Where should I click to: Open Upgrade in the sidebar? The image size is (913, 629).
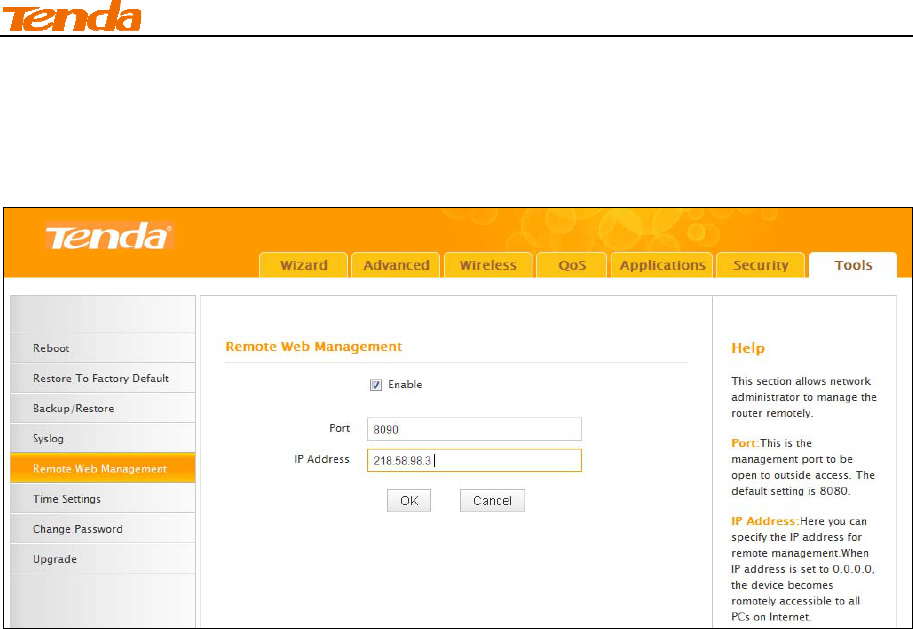[x=103, y=559]
